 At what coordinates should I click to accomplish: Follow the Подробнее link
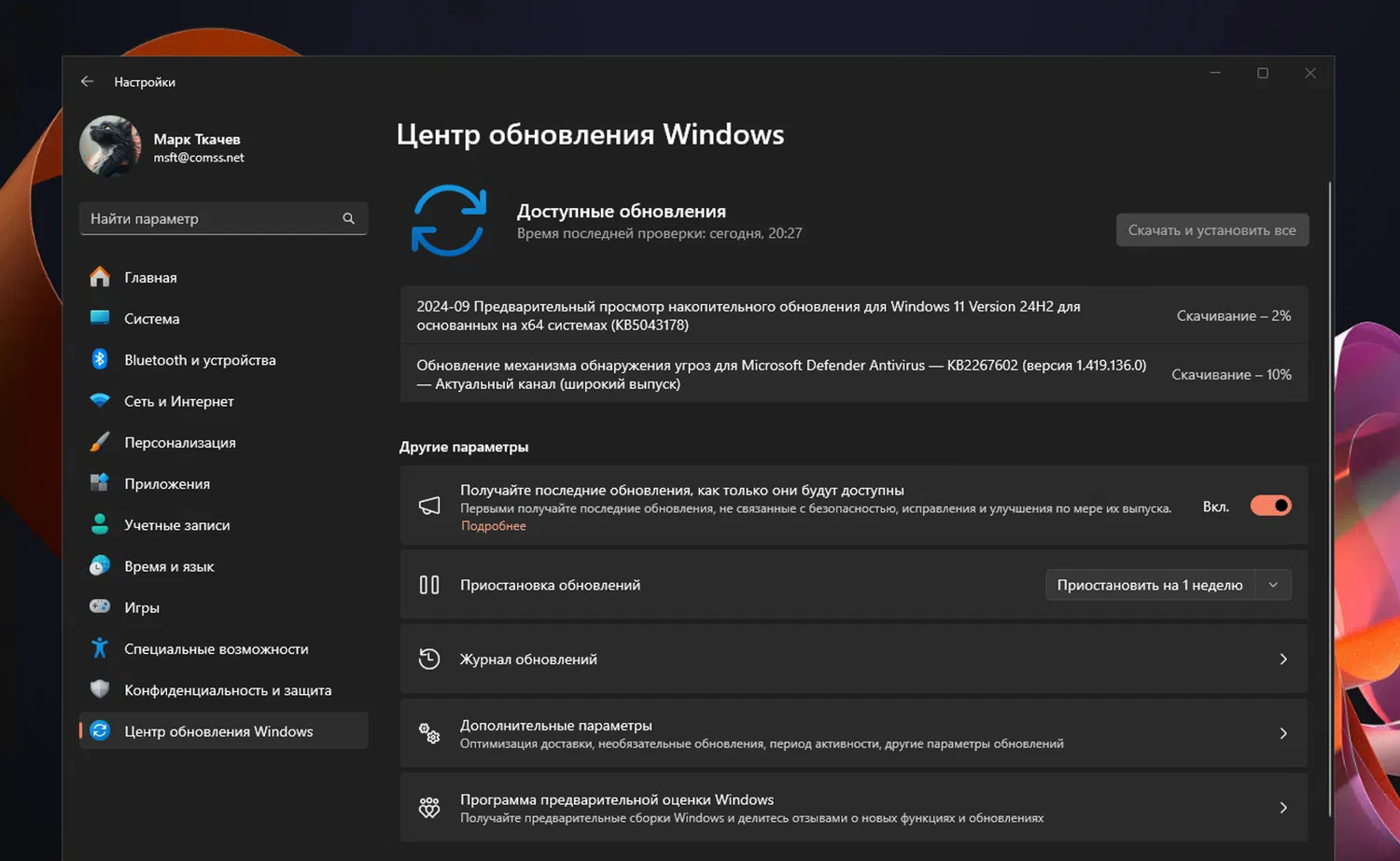pos(494,526)
